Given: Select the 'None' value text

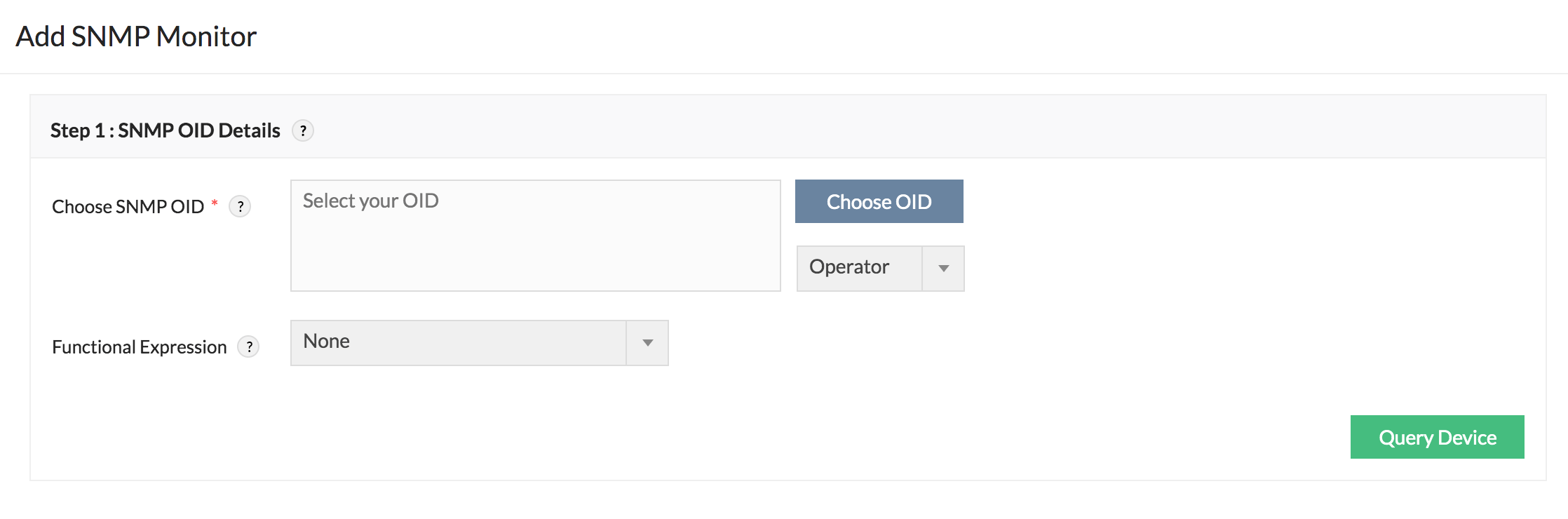Looking at the screenshot, I should point(326,342).
